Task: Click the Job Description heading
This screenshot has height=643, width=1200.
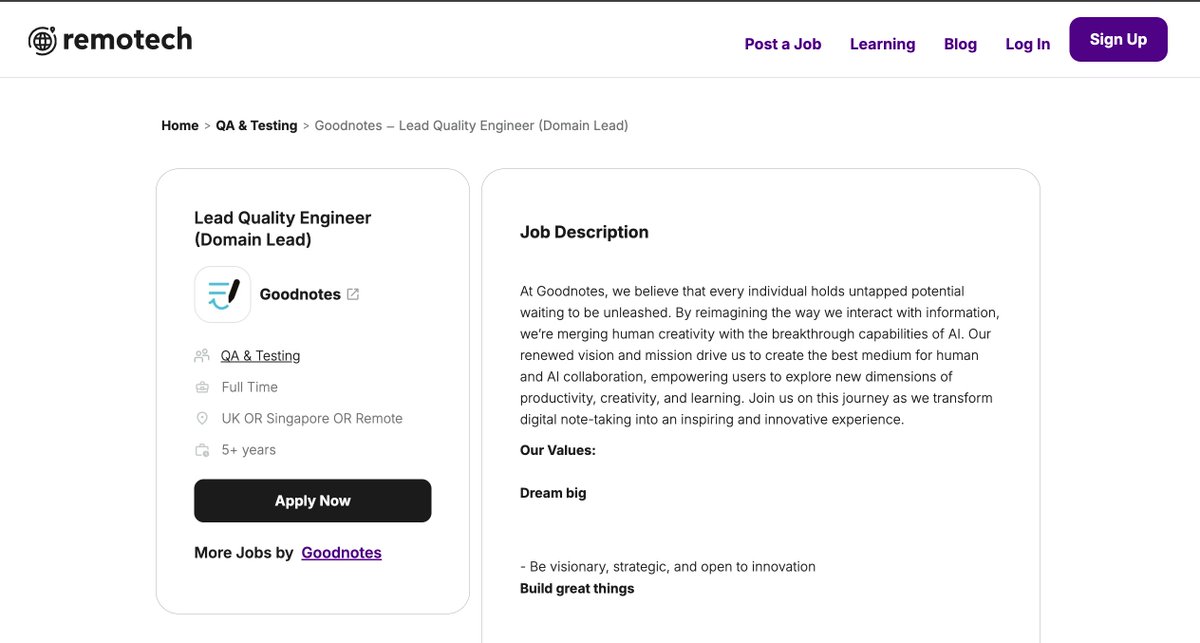Action: click(x=584, y=232)
